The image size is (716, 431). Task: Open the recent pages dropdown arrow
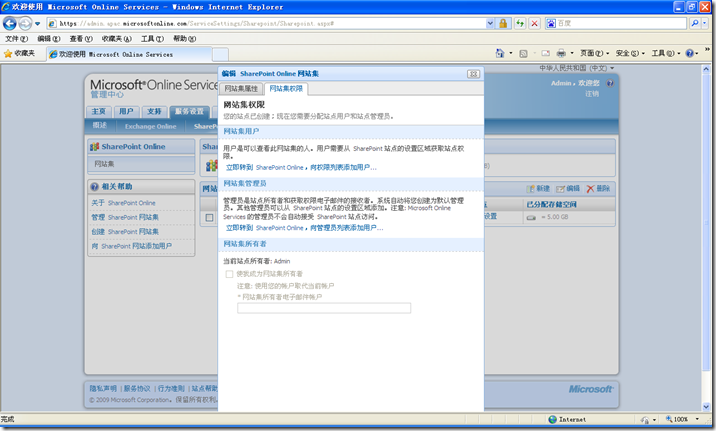point(37,23)
